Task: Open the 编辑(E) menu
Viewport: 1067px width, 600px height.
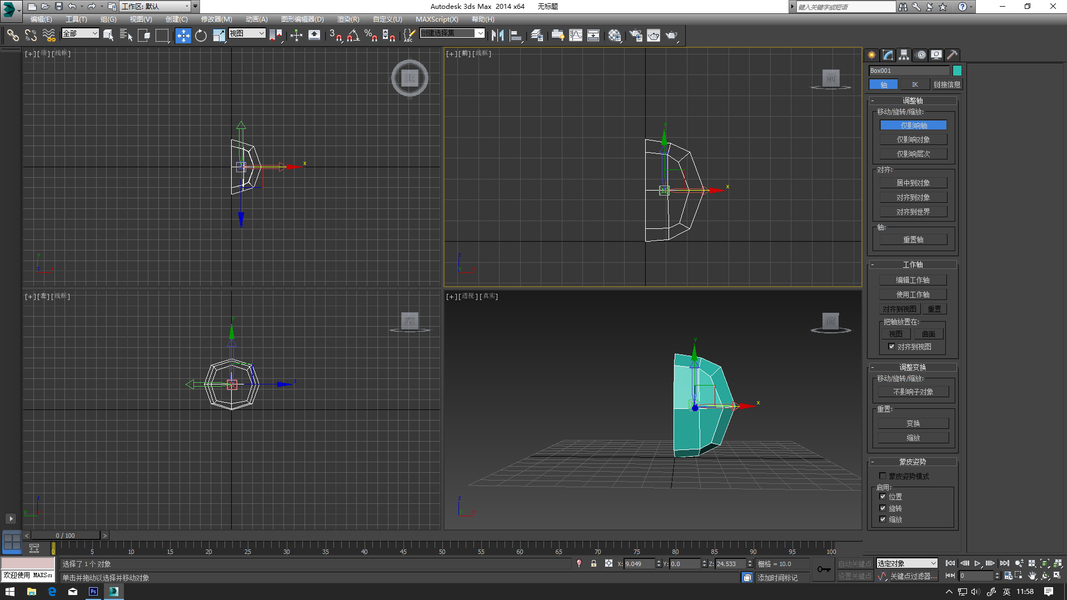Action: (41, 19)
